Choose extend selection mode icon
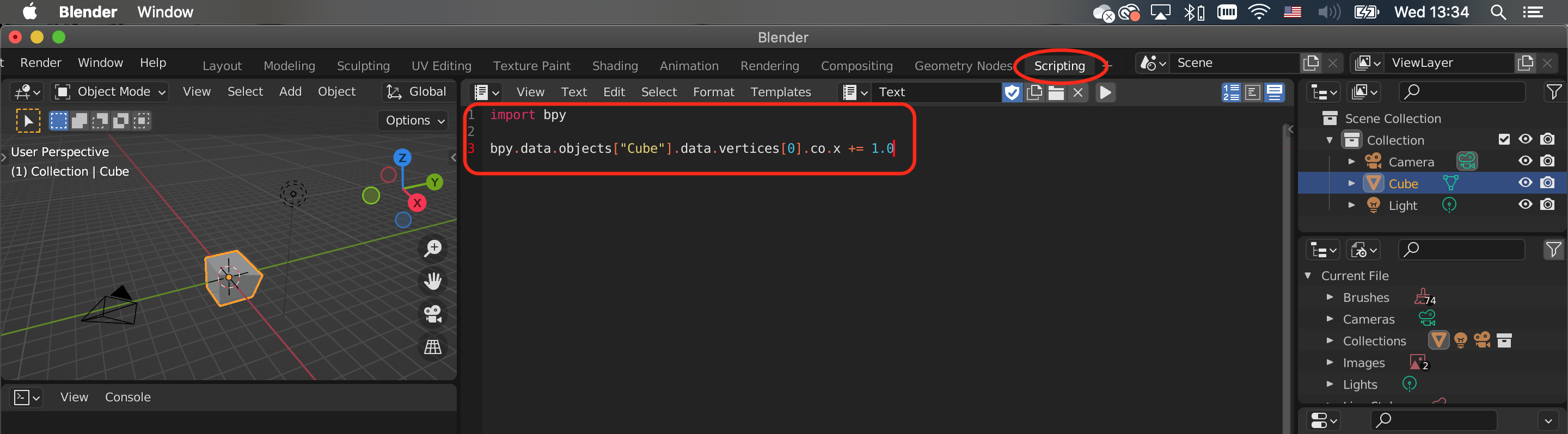 click(79, 120)
